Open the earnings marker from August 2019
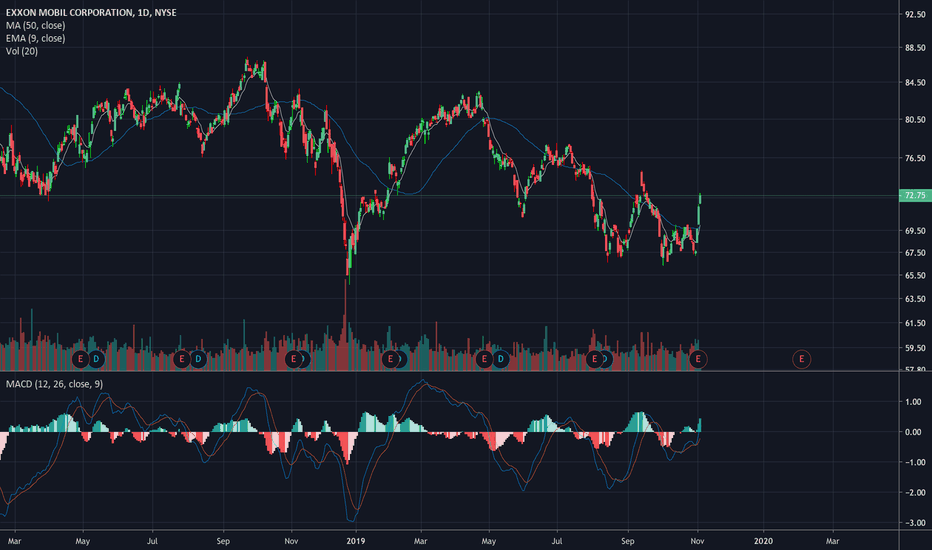 [x=594, y=359]
